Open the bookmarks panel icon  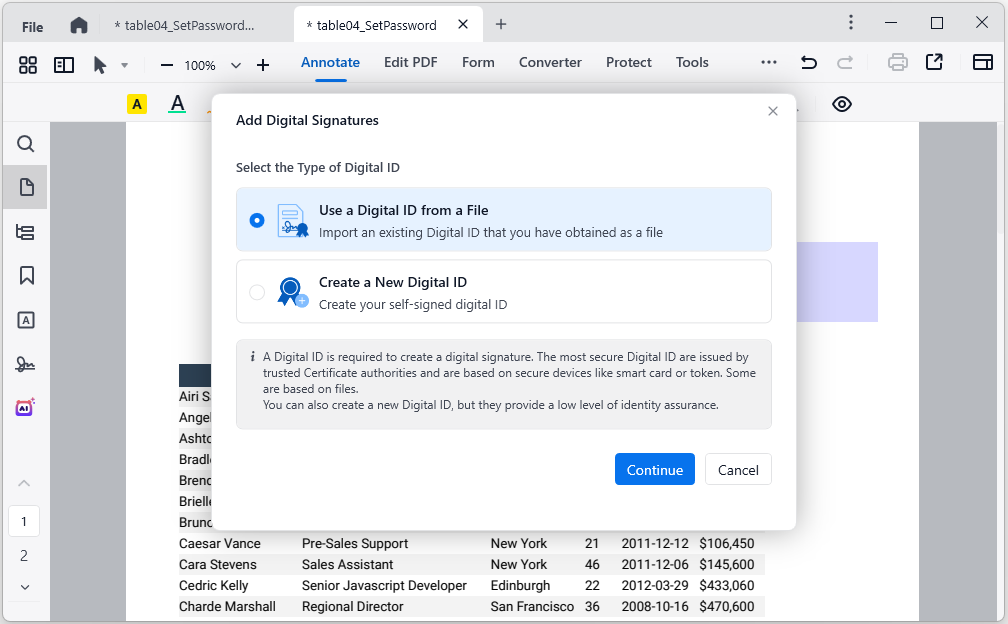(27, 276)
